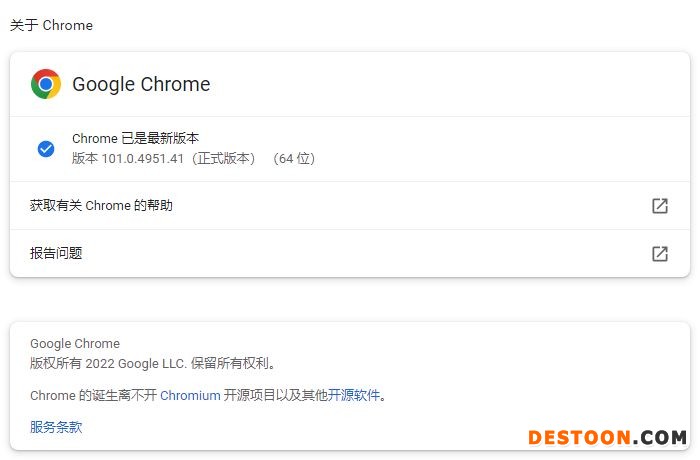Click the blue update checkmark icon
Image resolution: width=700 pixels, height=460 pixels.
(46, 148)
